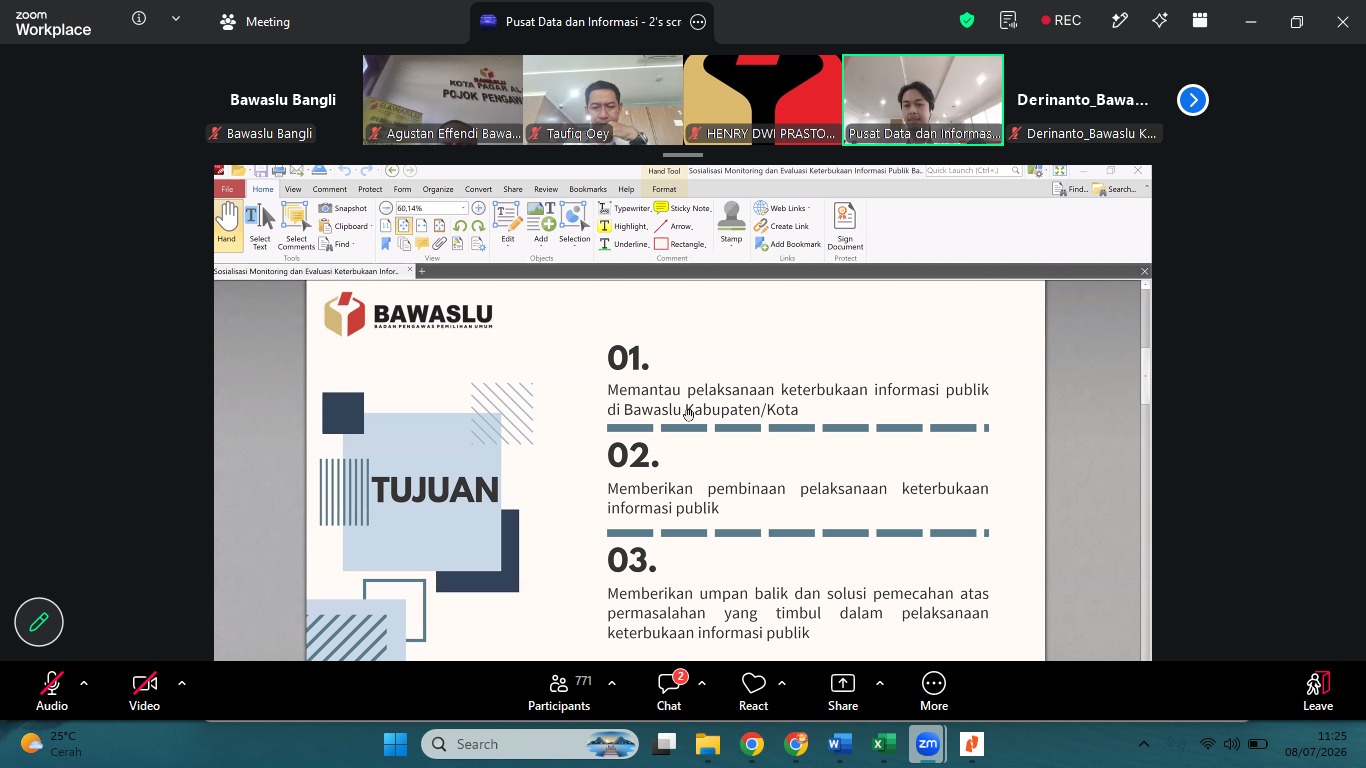The width and height of the screenshot is (1366, 768).
Task: Switch to the Bookmarks ribbon tab
Action: [x=588, y=189]
